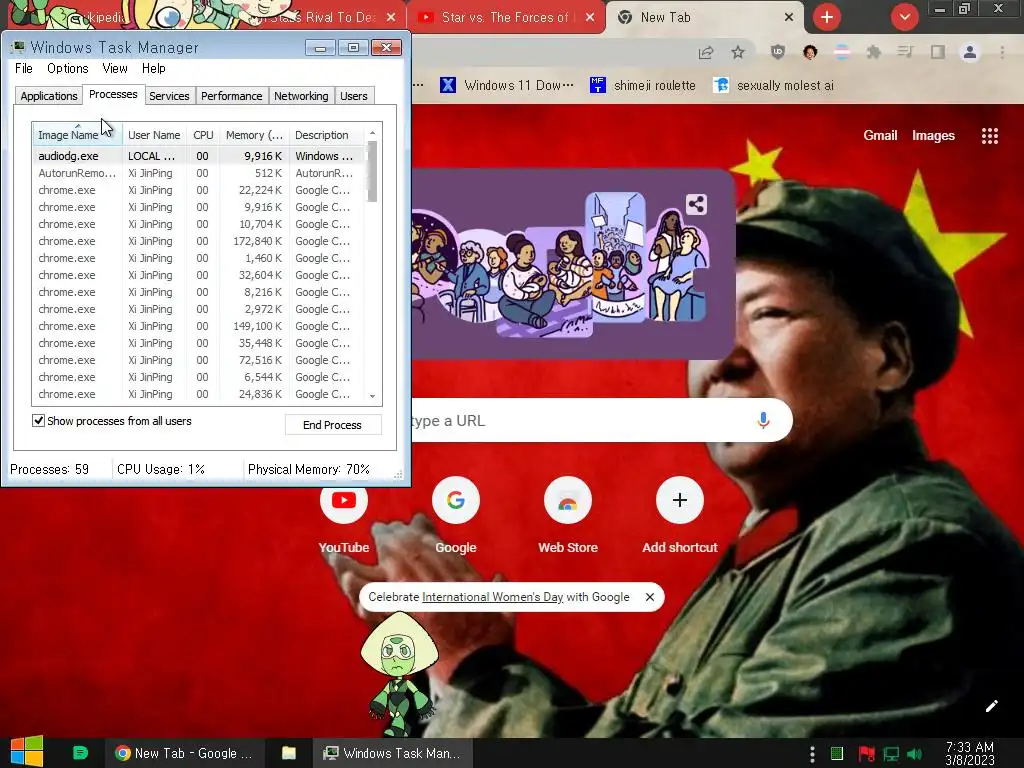Click the share icon in Chrome toolbar
The width and height of the screenshot is (1024, 768).
[706, 53]
